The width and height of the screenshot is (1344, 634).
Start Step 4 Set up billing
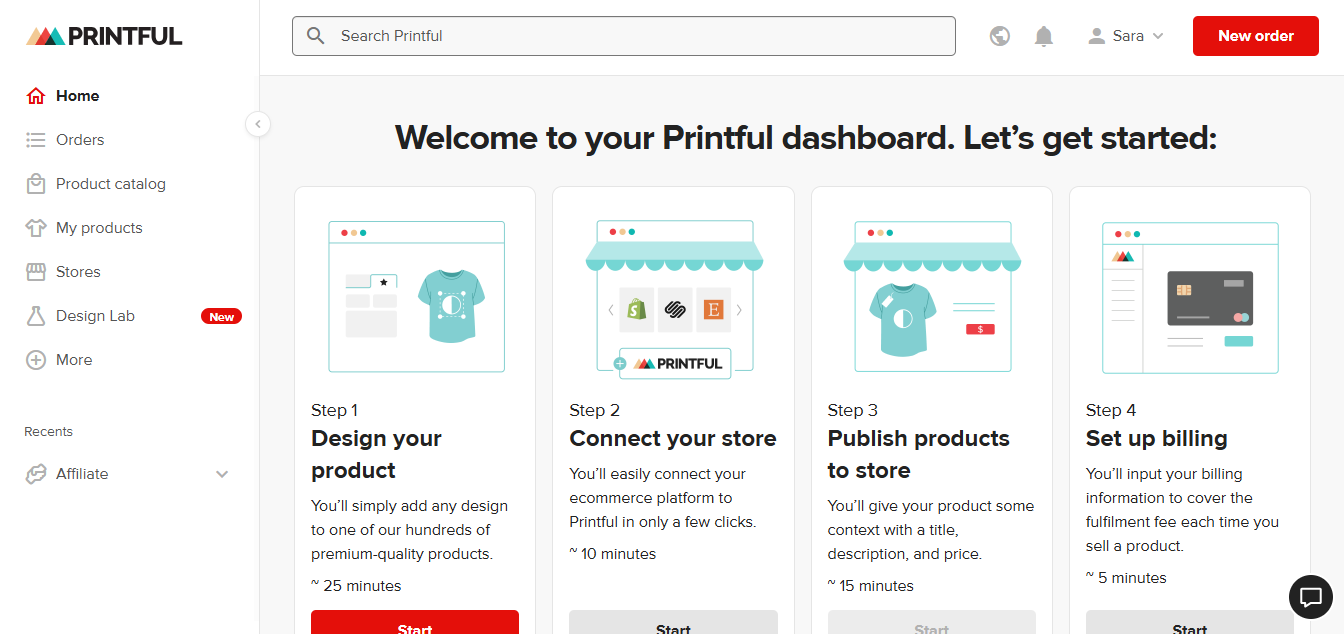coord(1190,622)
